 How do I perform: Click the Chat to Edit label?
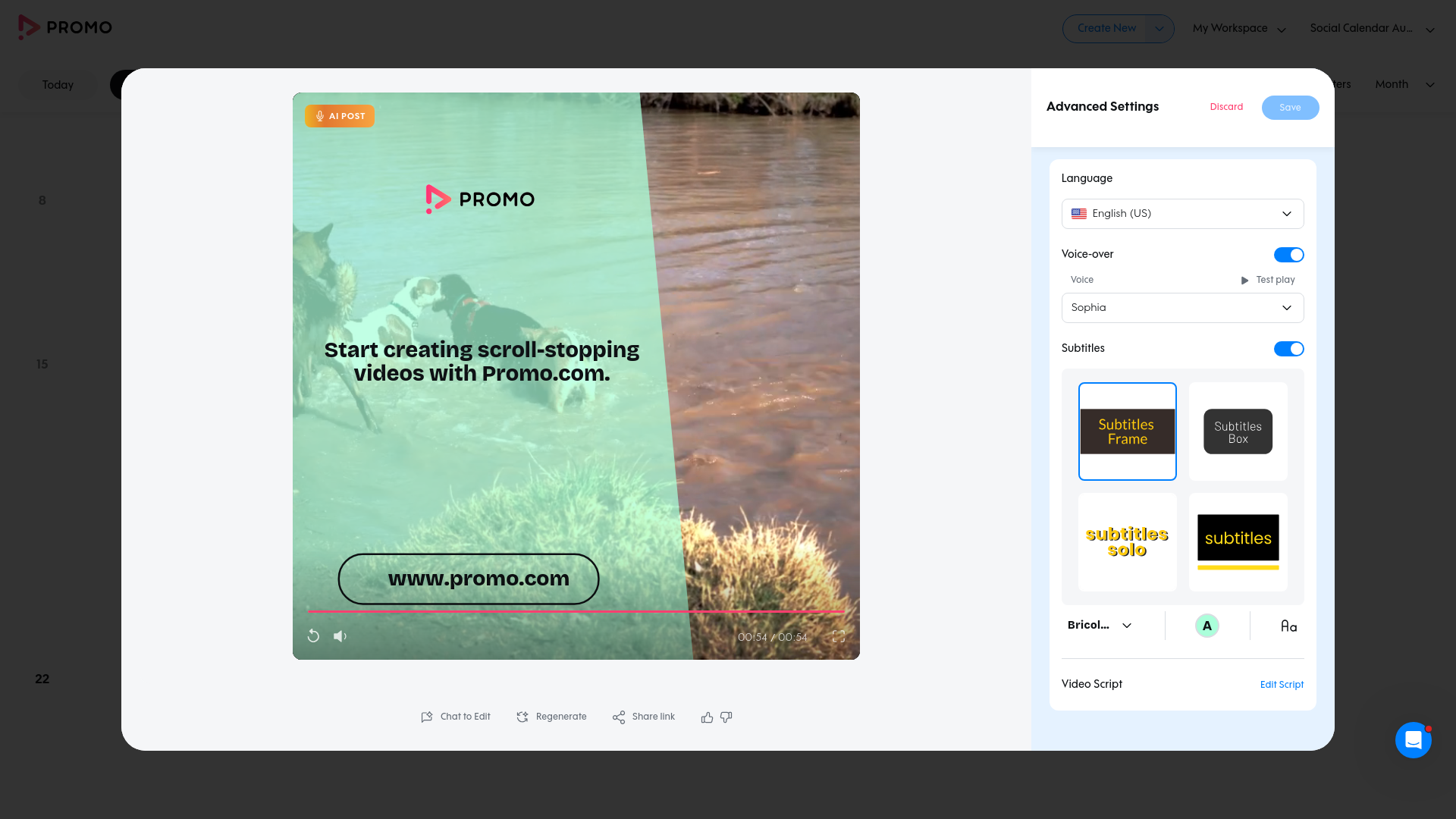click(x=465, y=717)
